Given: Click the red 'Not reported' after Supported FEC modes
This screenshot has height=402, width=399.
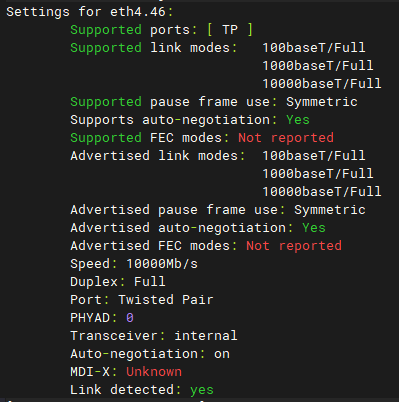Looking at the screenshot, I should tap(286, 138).
